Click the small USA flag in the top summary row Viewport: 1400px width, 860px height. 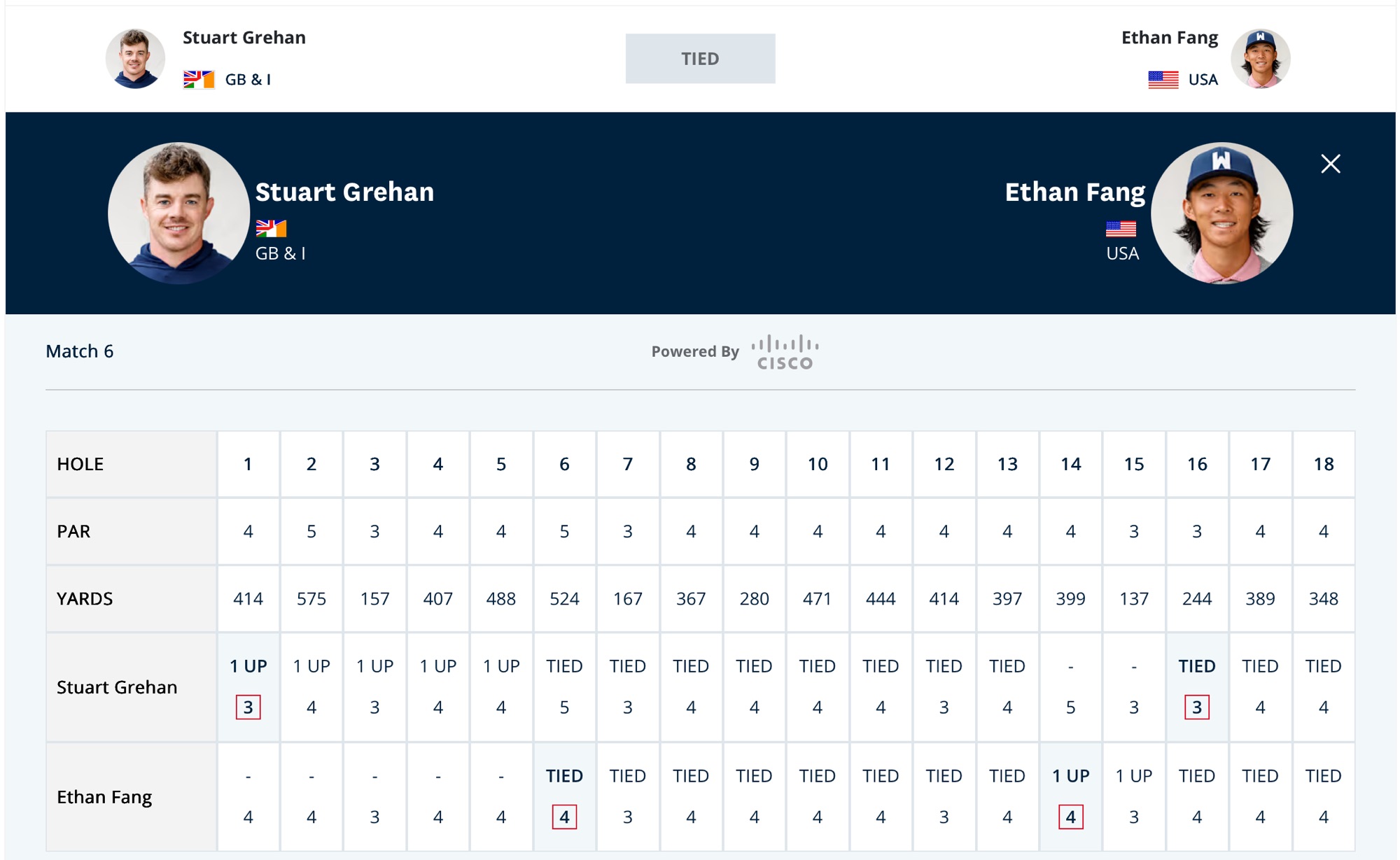tap(1163, 79)
